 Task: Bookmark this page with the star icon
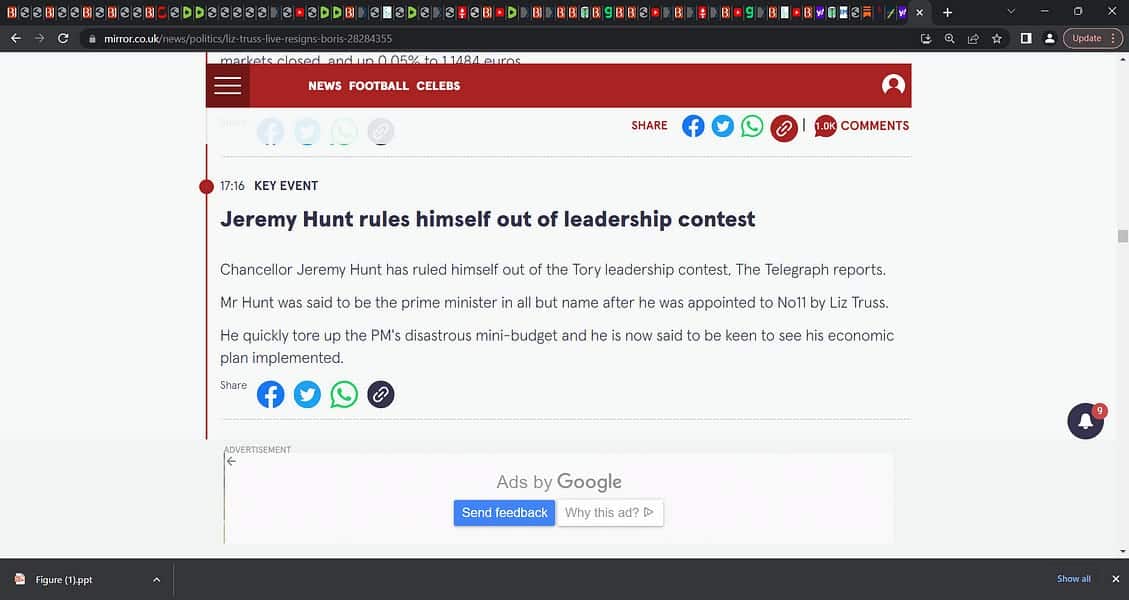997,38
